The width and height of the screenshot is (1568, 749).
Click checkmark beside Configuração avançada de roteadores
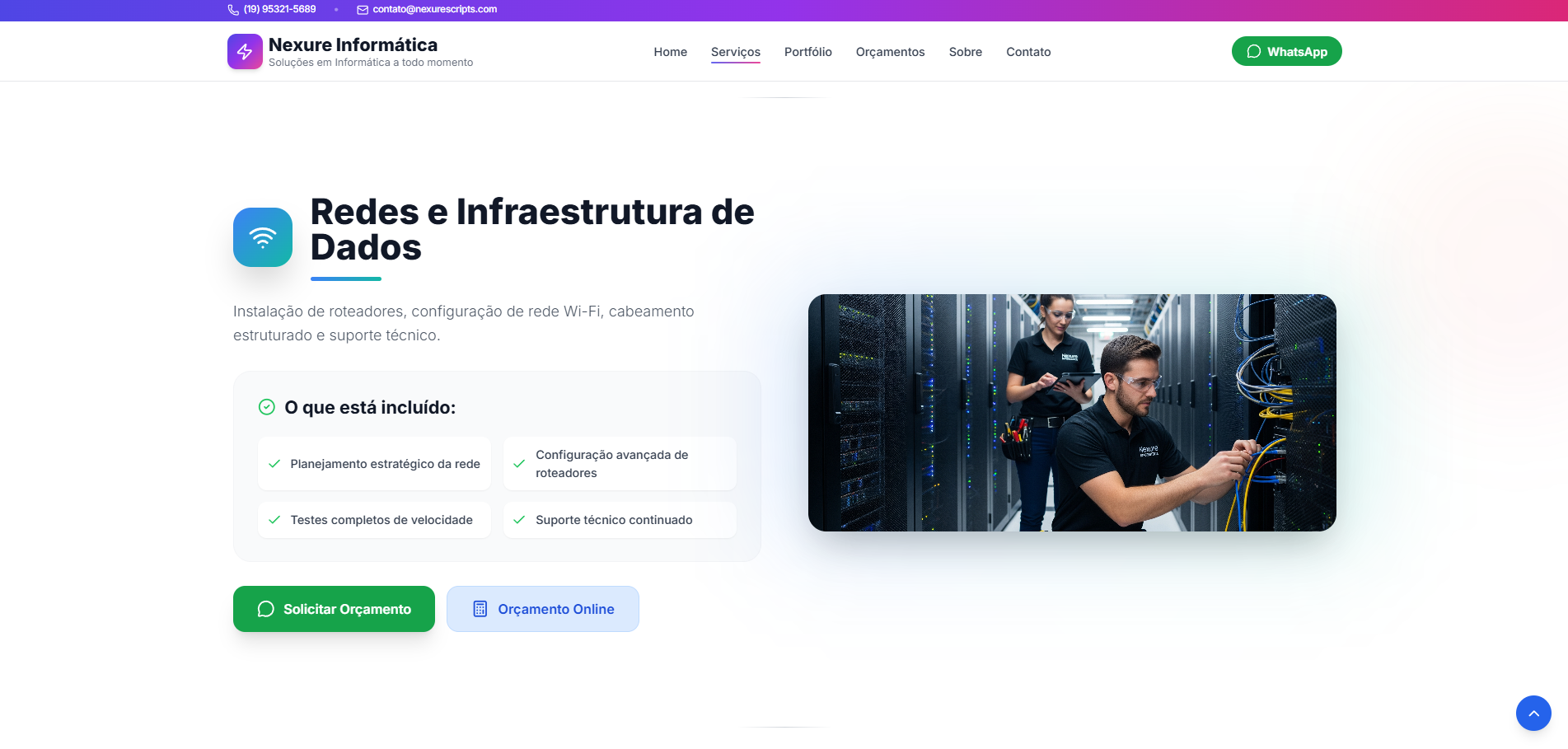pyautogui.click(x=519, y=464)
